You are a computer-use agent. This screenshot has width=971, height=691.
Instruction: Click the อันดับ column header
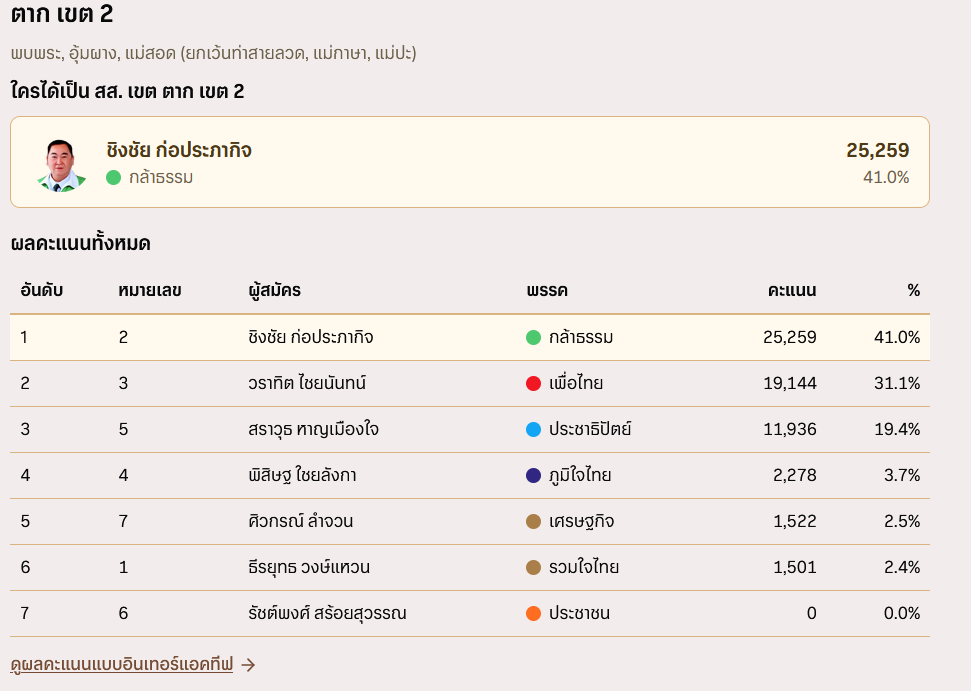[42, 291]
